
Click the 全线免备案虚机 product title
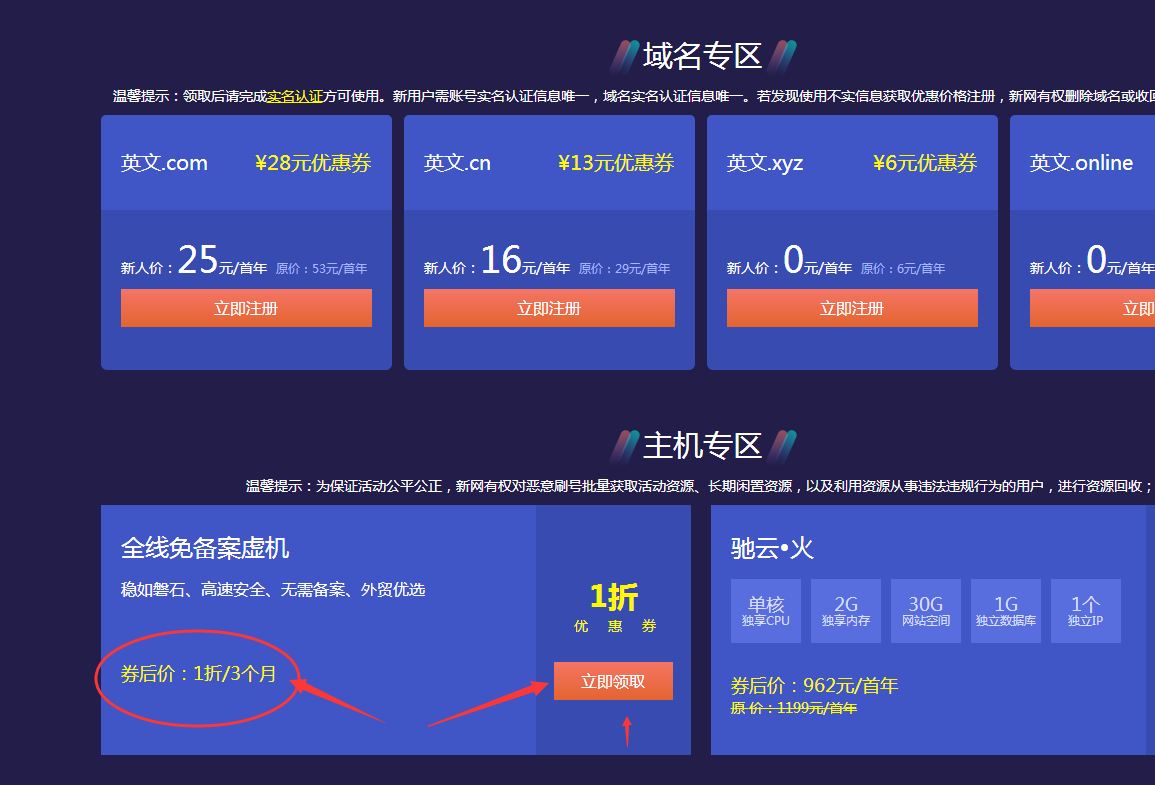point(205,548)
